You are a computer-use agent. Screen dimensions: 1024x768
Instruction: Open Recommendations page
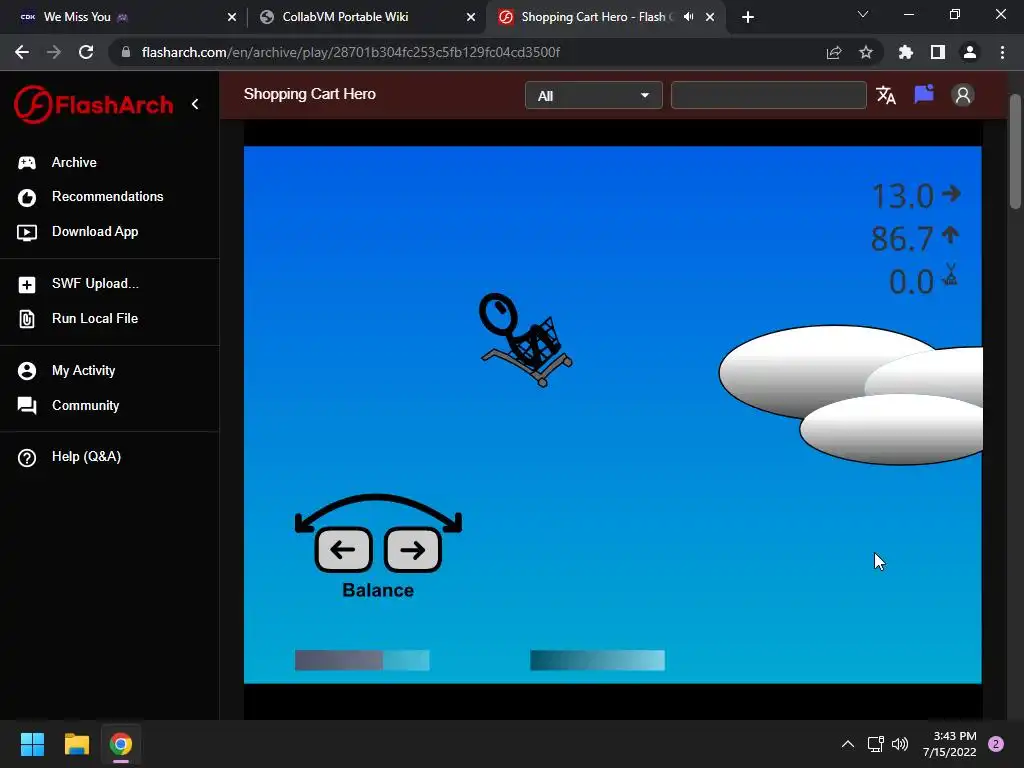(x=108, y=197)
